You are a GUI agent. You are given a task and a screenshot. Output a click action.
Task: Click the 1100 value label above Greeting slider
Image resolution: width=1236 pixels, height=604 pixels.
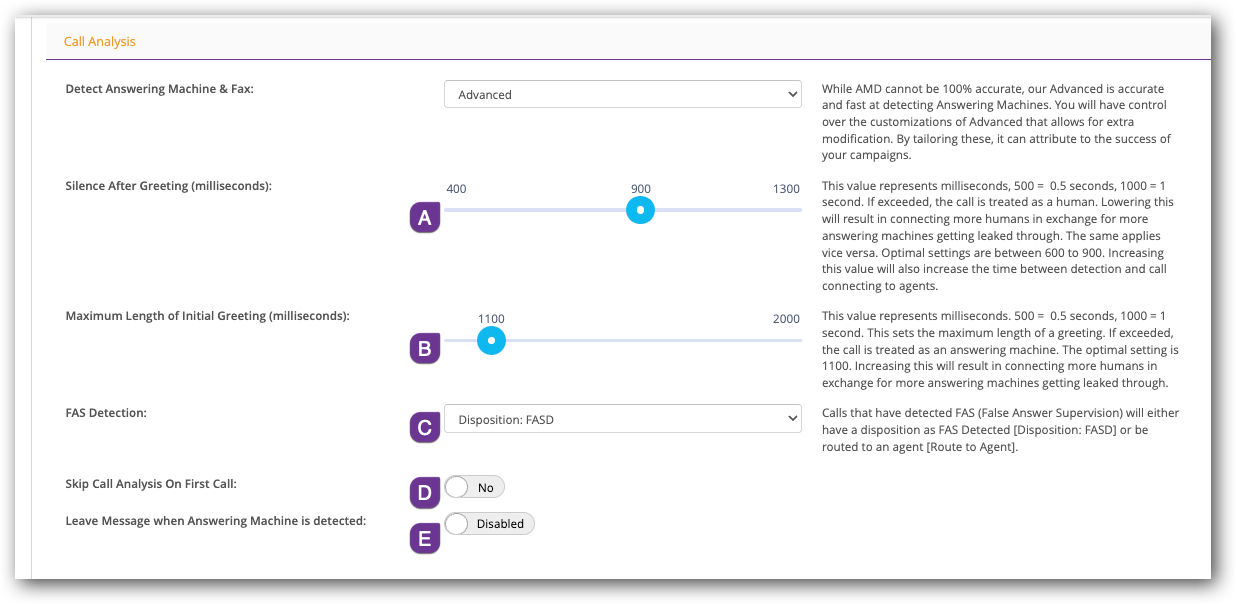pyautogui.click(x=491, y=319)
